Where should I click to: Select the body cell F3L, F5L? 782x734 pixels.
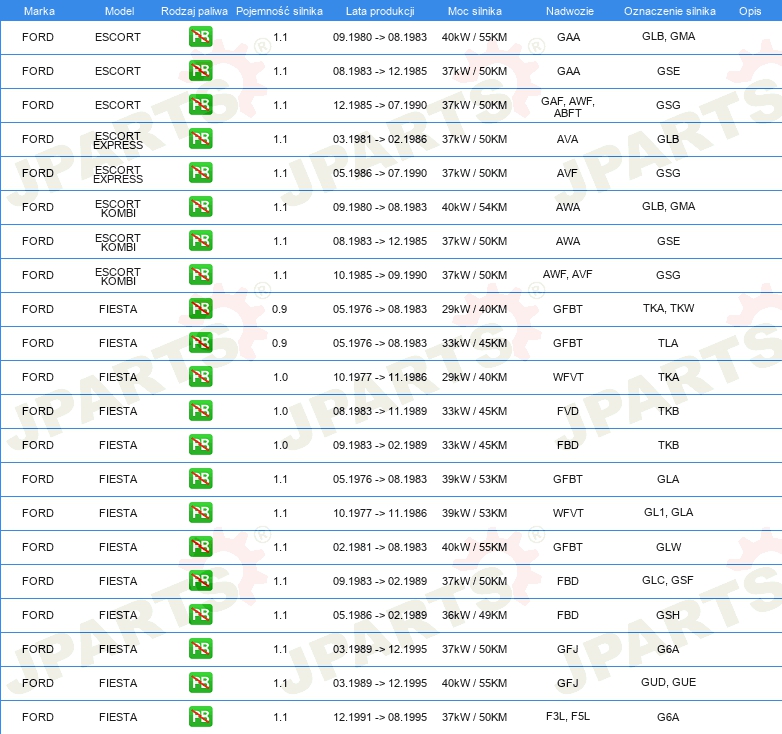[x=568, y=717]
